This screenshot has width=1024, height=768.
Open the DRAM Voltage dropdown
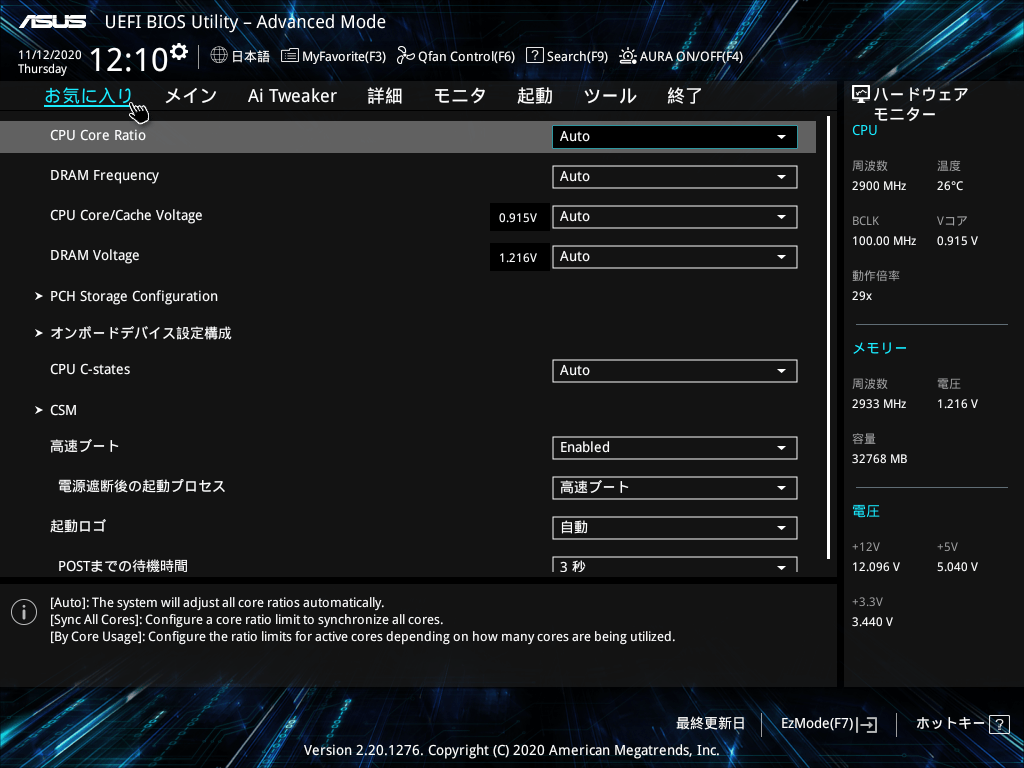675,257
